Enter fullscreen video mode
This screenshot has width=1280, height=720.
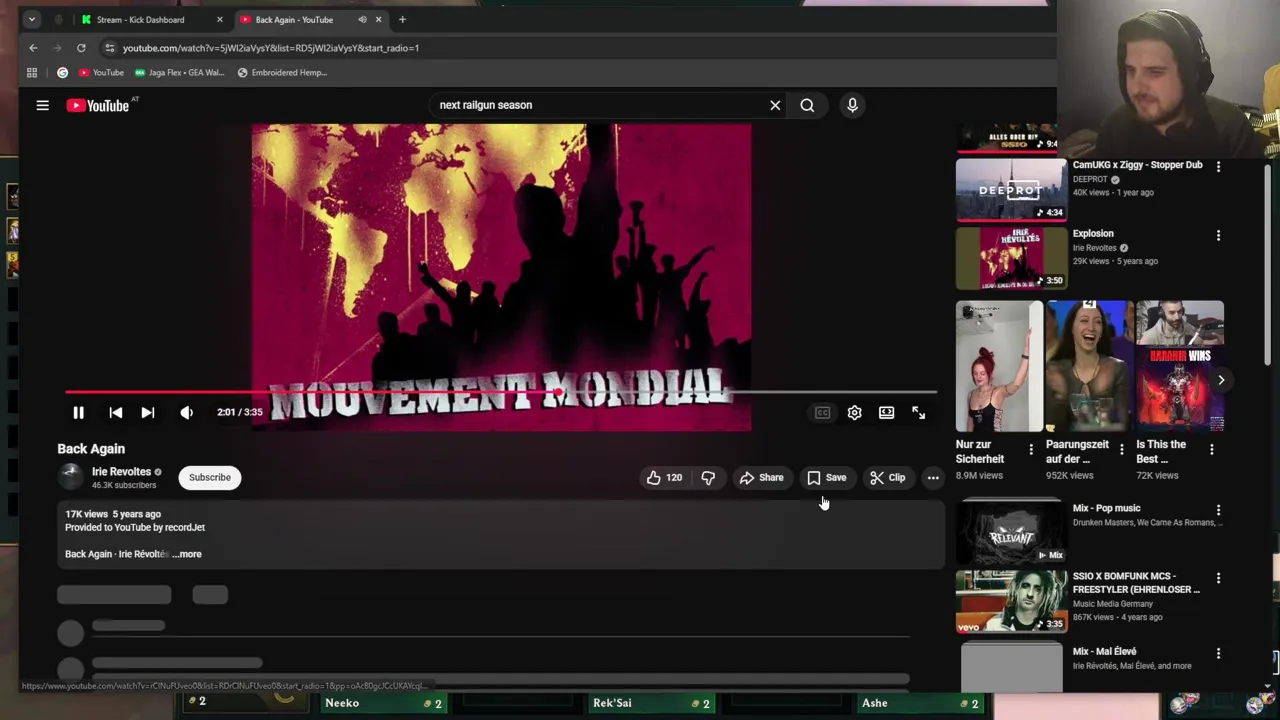click(x=918, y=412)
